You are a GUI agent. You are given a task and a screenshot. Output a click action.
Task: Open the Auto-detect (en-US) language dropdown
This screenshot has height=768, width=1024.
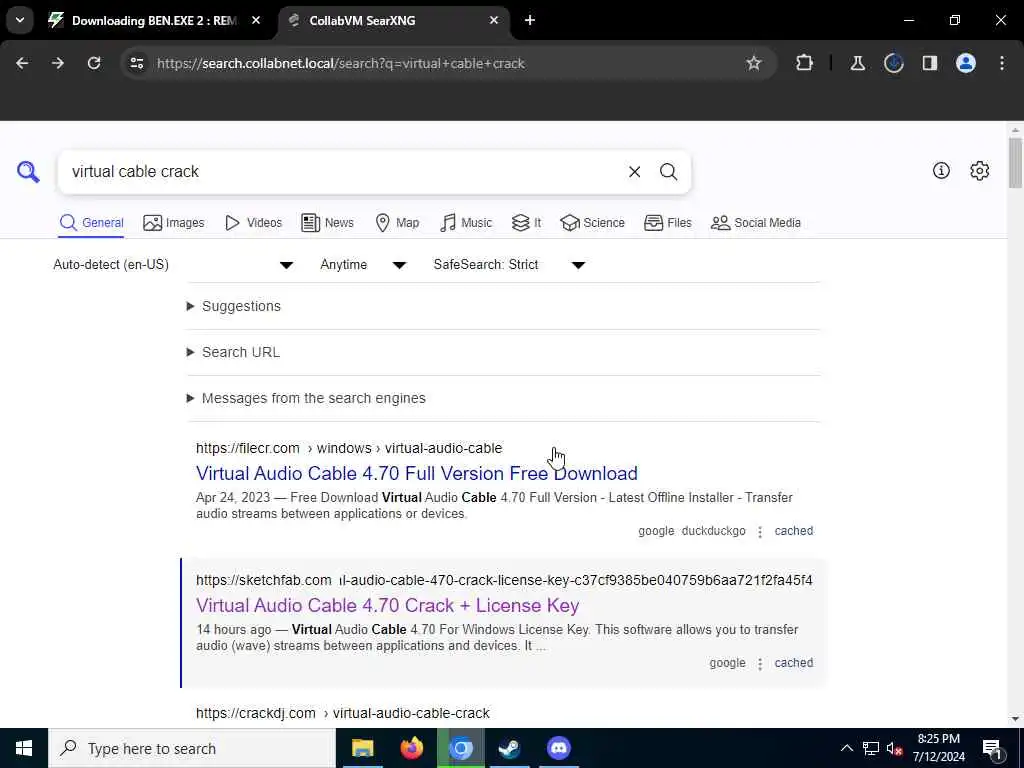coord(173,264)
